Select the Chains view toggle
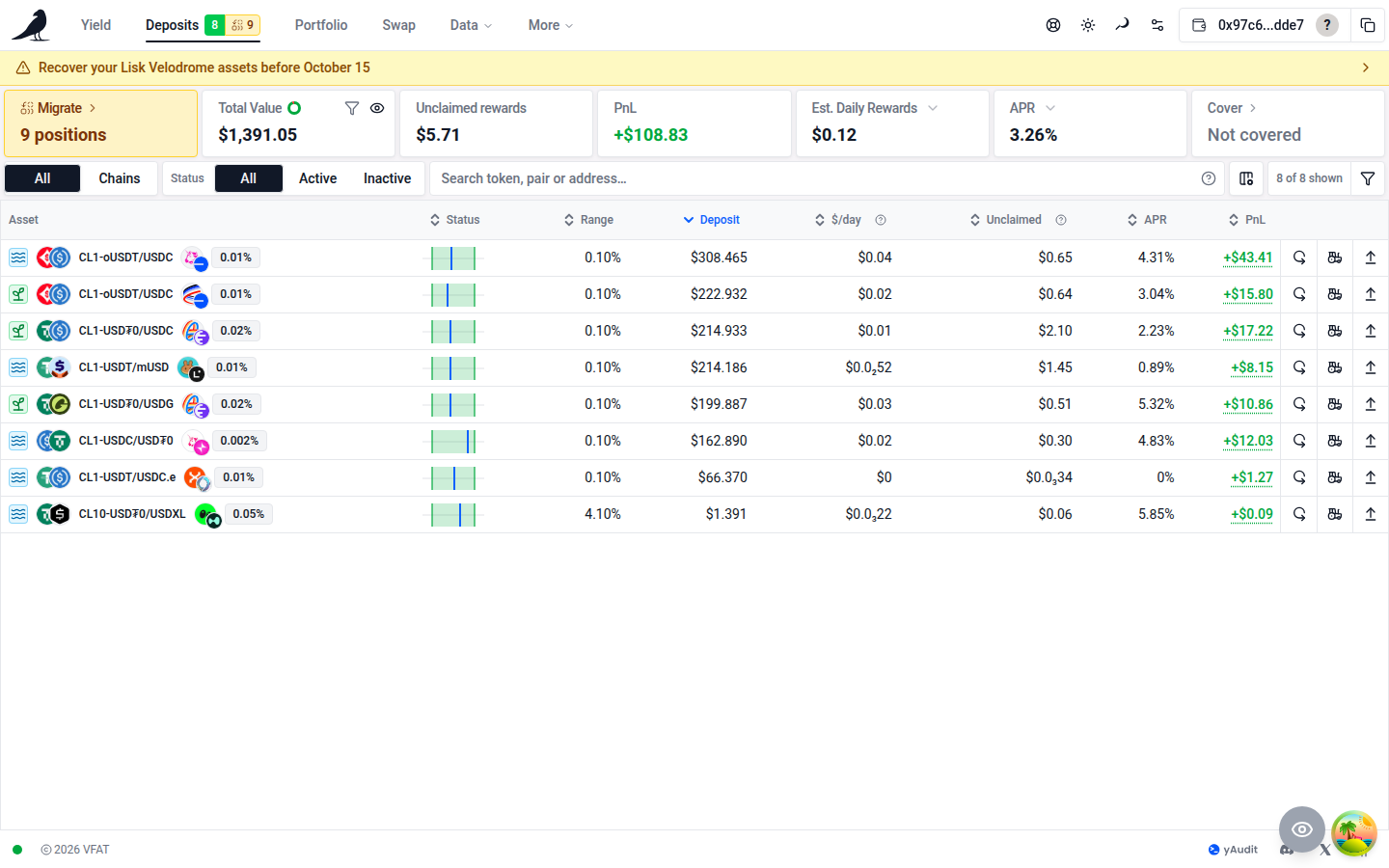Viewport: 1389px width, 868px height. 120,178
